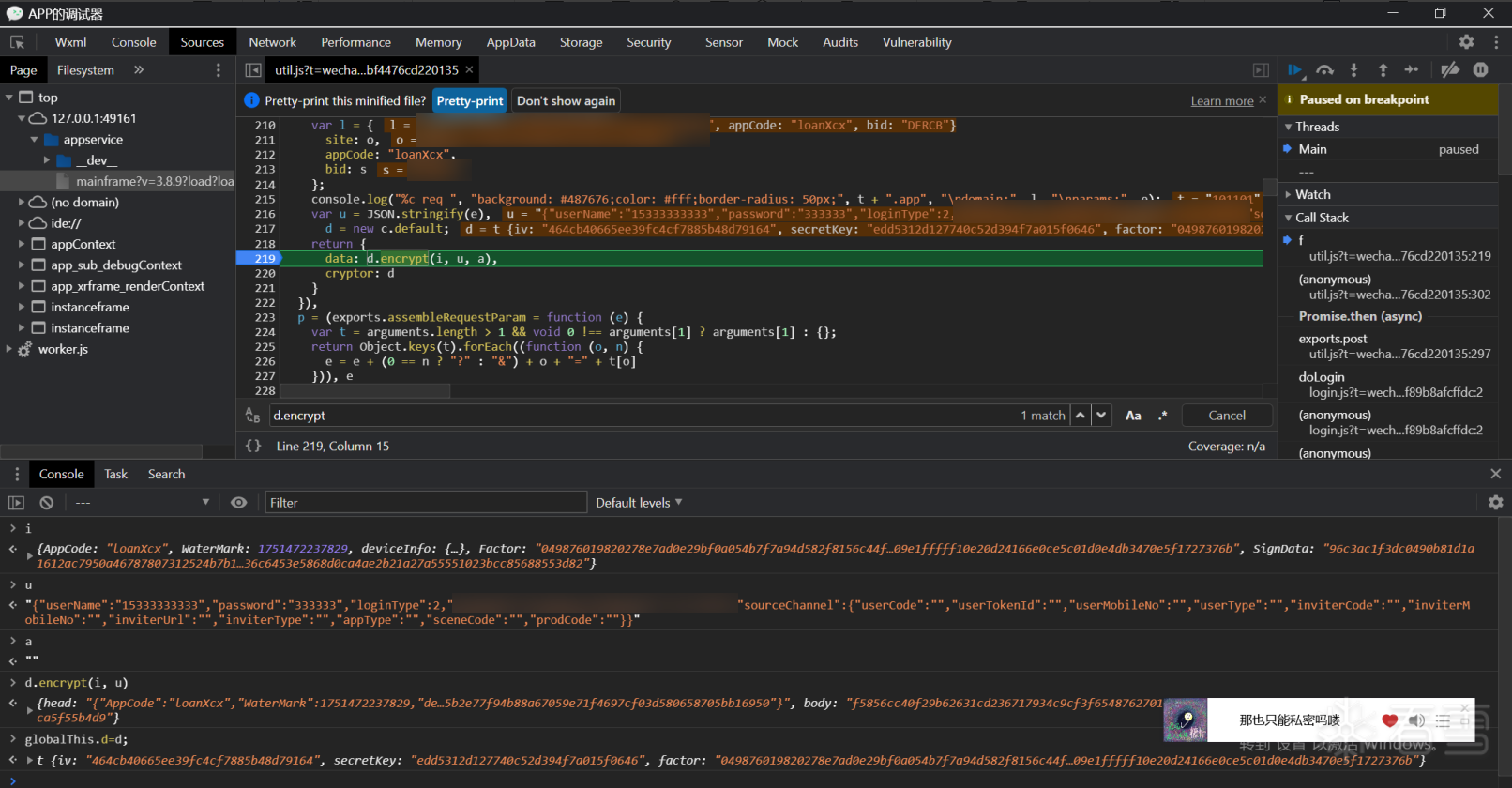The height and width of the screenshot is (788, 1512).
Task: Click the Step over next function icon
Action: click(x=1324, y=70)
